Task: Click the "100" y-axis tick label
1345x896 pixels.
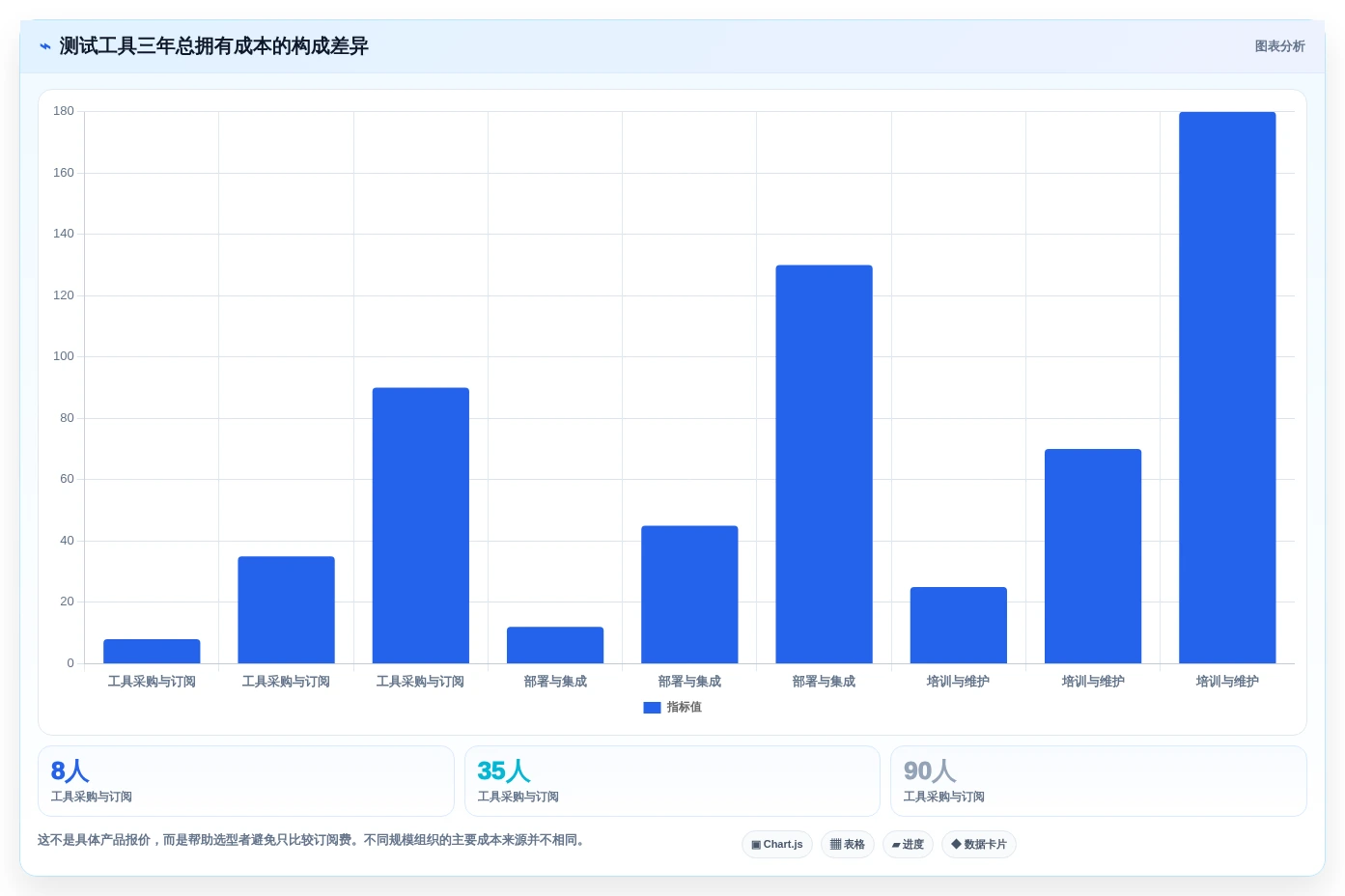Action: click(64, 356)
